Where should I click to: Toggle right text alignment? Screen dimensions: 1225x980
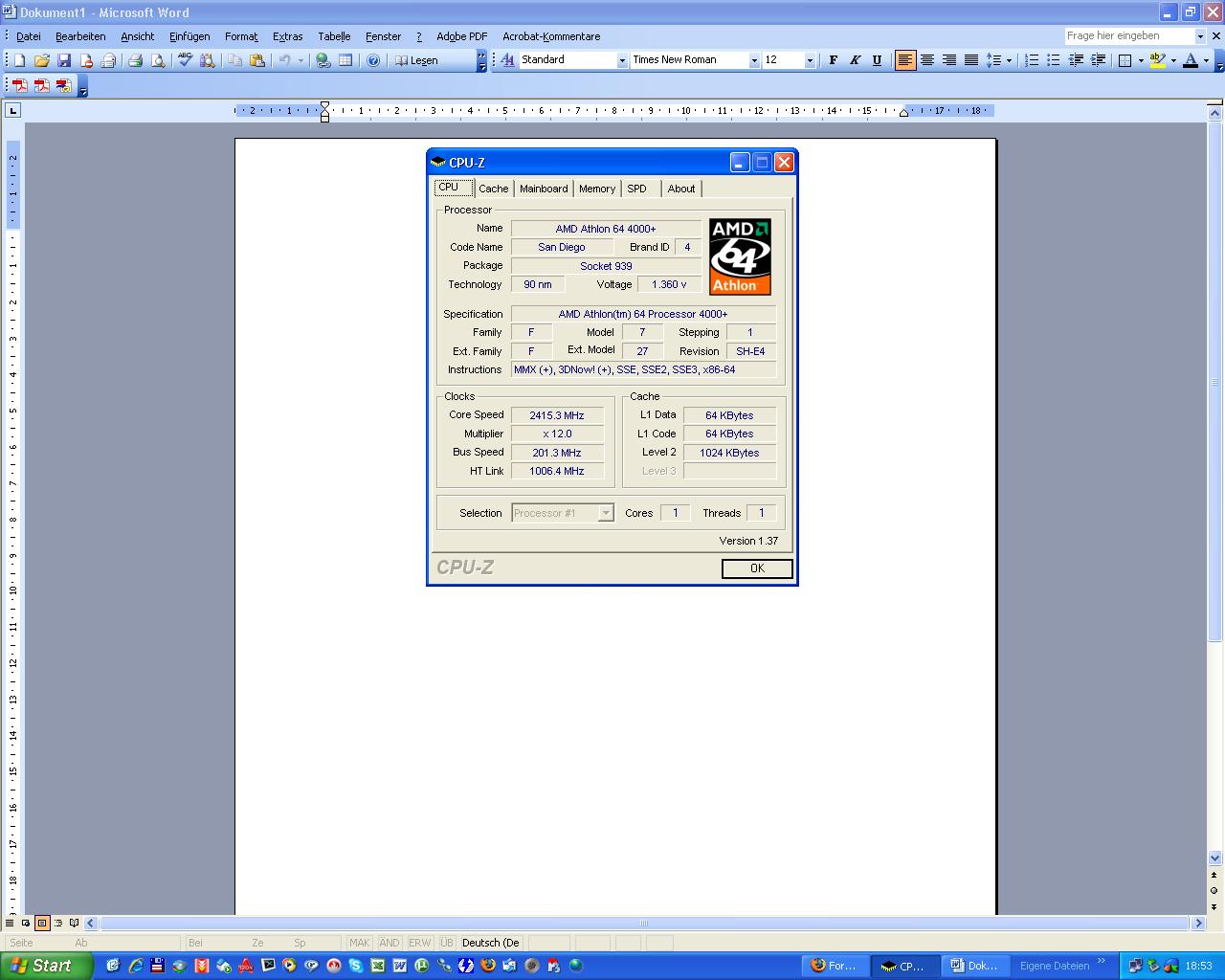click(948, 60)
